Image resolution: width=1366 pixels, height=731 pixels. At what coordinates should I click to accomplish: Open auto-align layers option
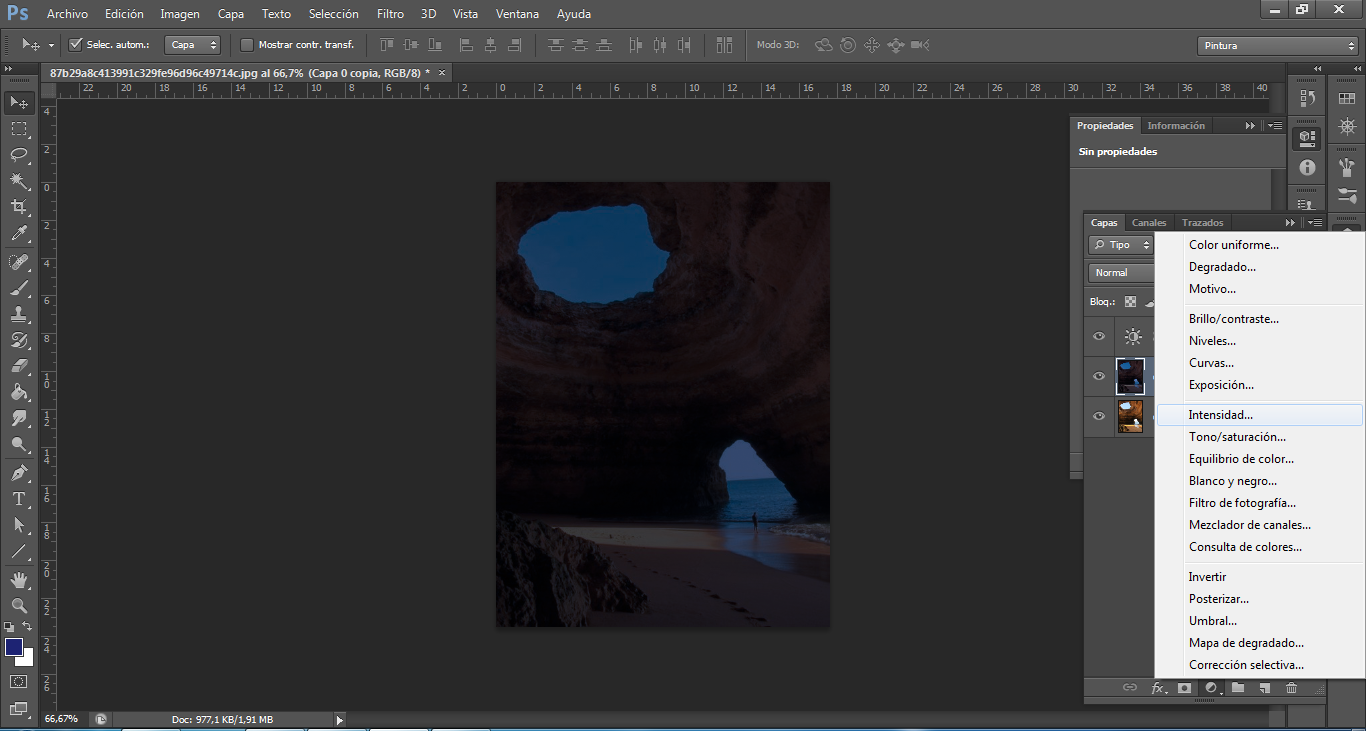tap(725, 45)
